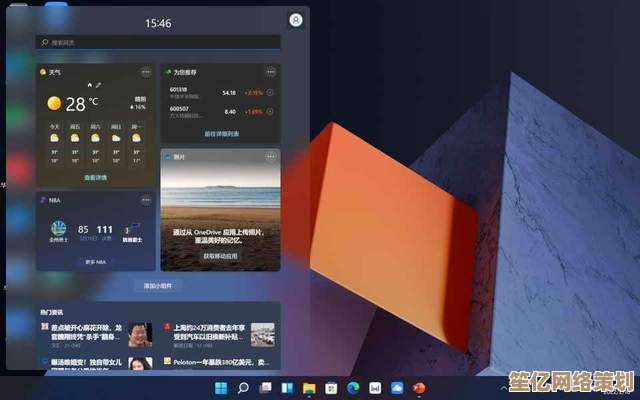The height and width of the screenshot is (400, 640).
Task: Open the first news article thumbnail
Action: 140,333
